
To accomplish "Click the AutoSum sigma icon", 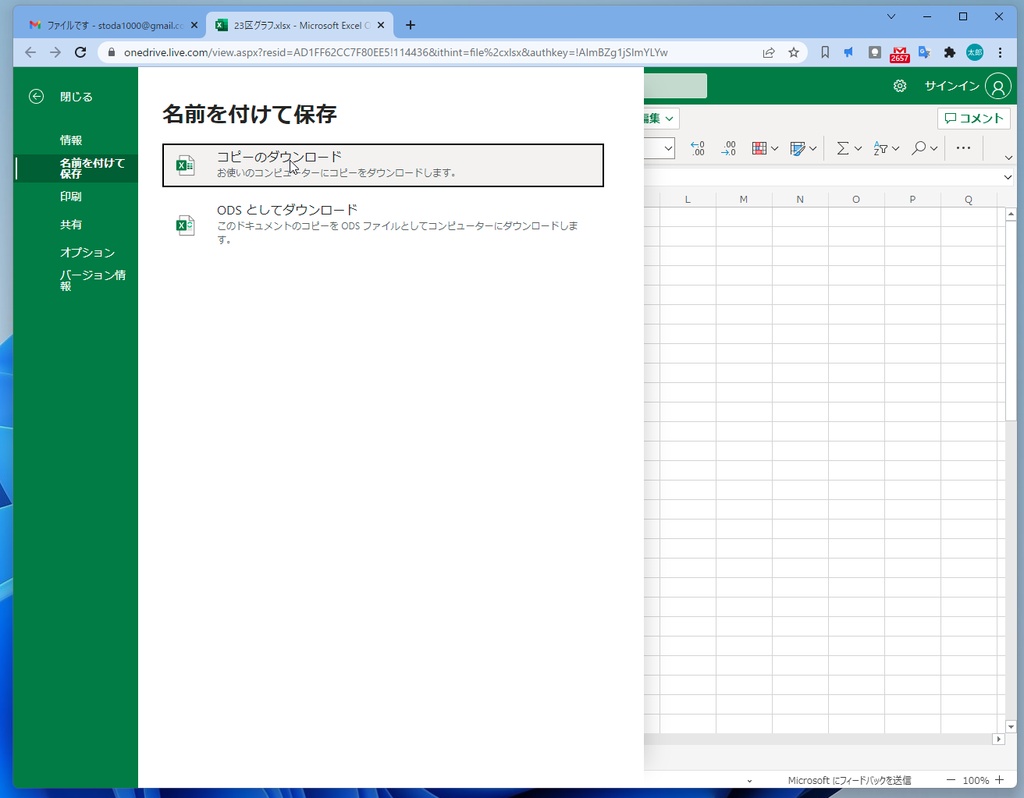I will tap(842, 148).
